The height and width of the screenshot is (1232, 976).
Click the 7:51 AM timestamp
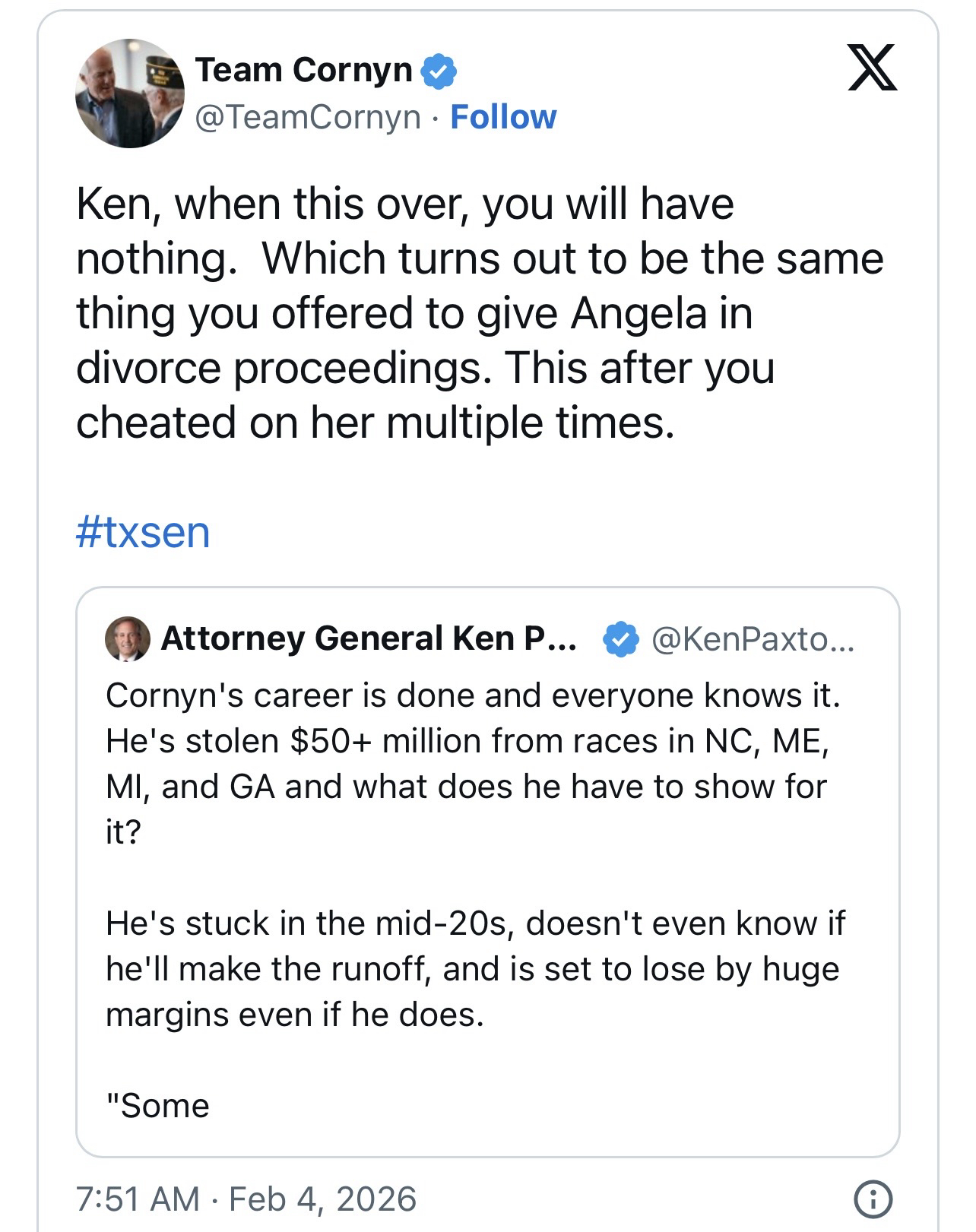coord(138,1199)
